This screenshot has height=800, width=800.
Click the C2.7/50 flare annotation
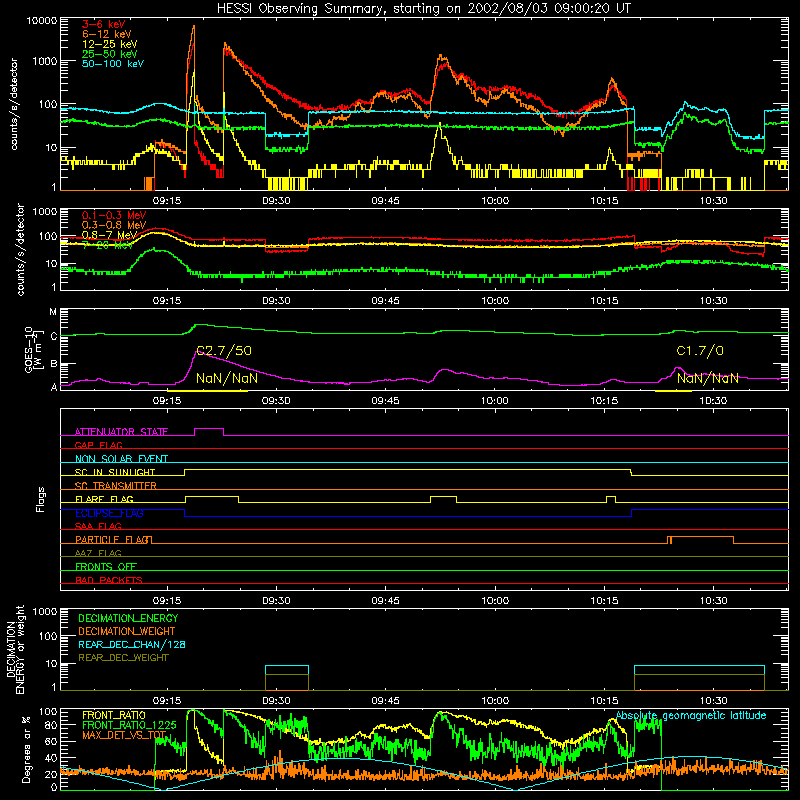(x=223, y=351)
